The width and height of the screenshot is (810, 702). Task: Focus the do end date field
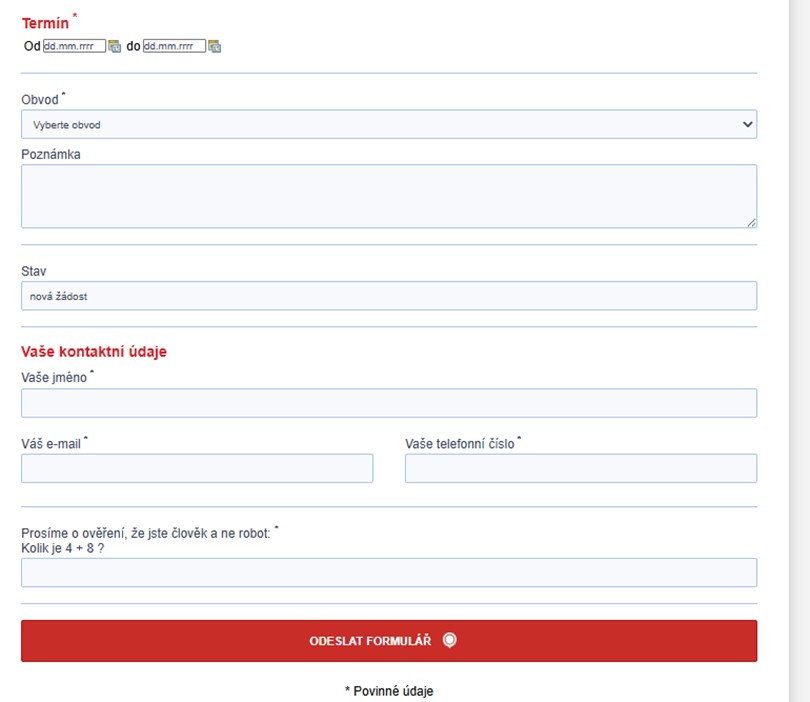174,46
